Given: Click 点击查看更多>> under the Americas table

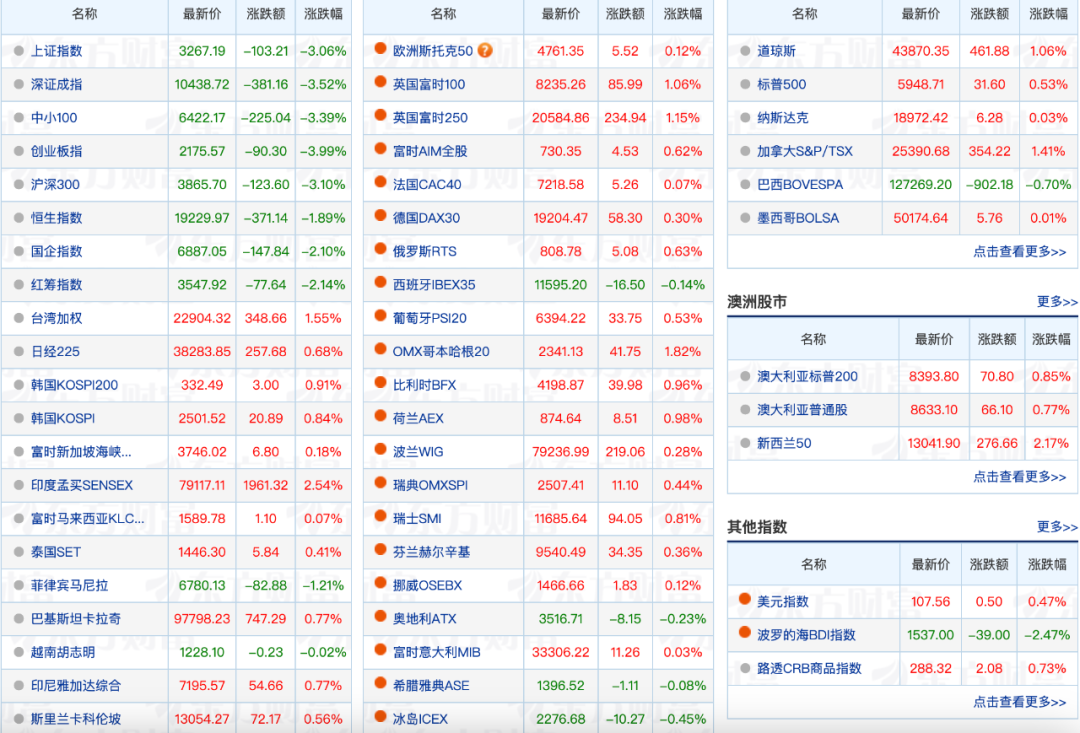Looking at the screenshot, I should [x=1020, y=252].
